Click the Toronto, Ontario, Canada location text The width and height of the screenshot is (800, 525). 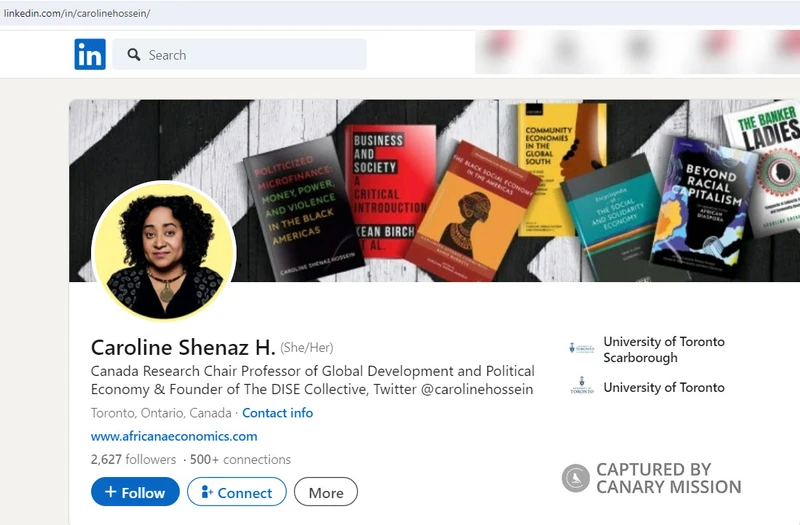pos(161,413)
